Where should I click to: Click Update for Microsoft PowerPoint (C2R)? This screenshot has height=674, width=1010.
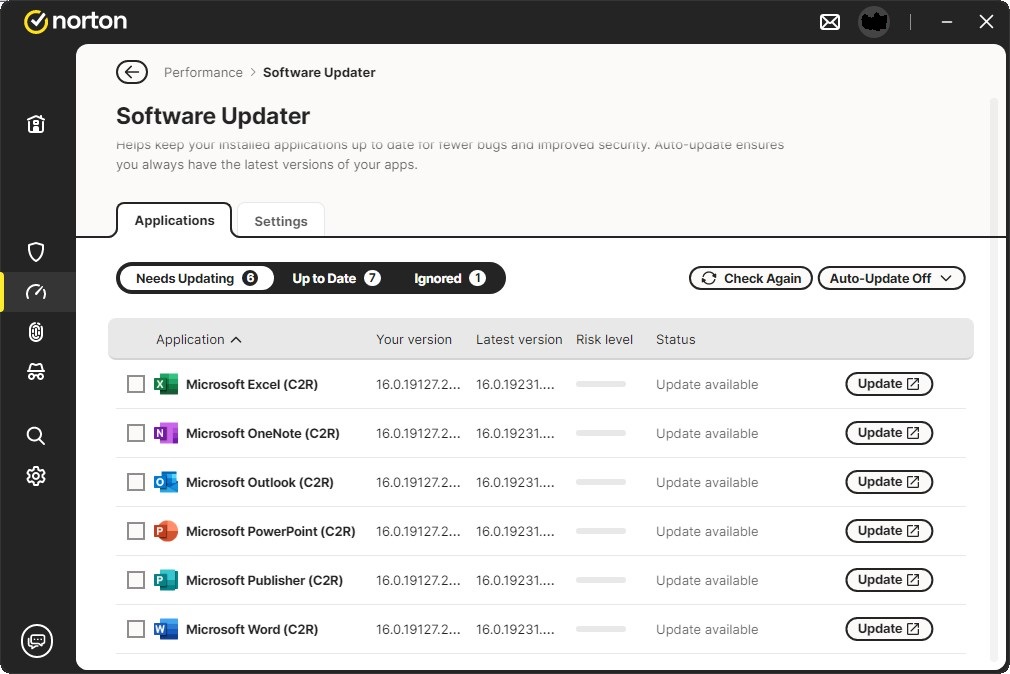[x=888, y=531]
